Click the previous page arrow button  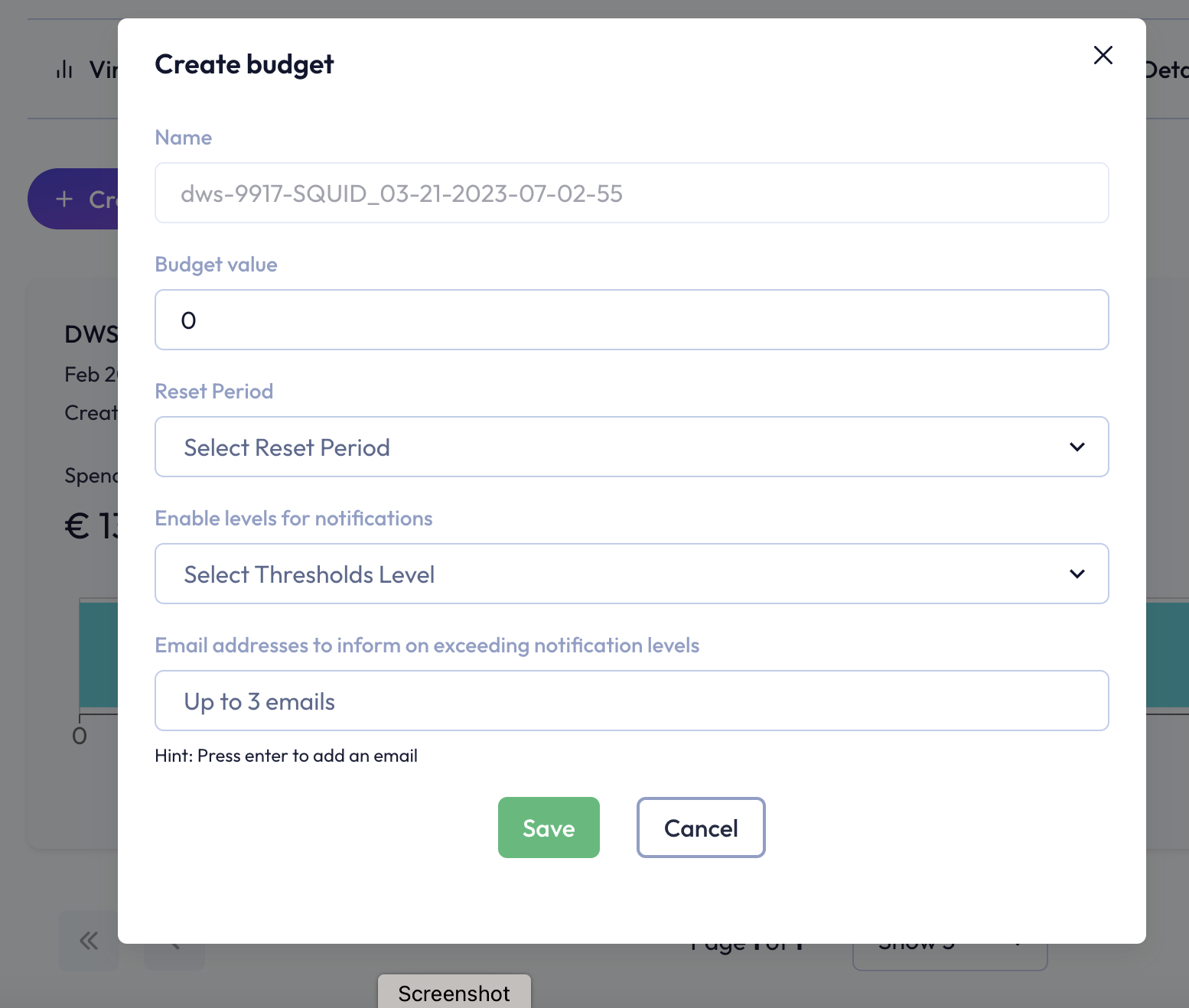click(174, 948)
